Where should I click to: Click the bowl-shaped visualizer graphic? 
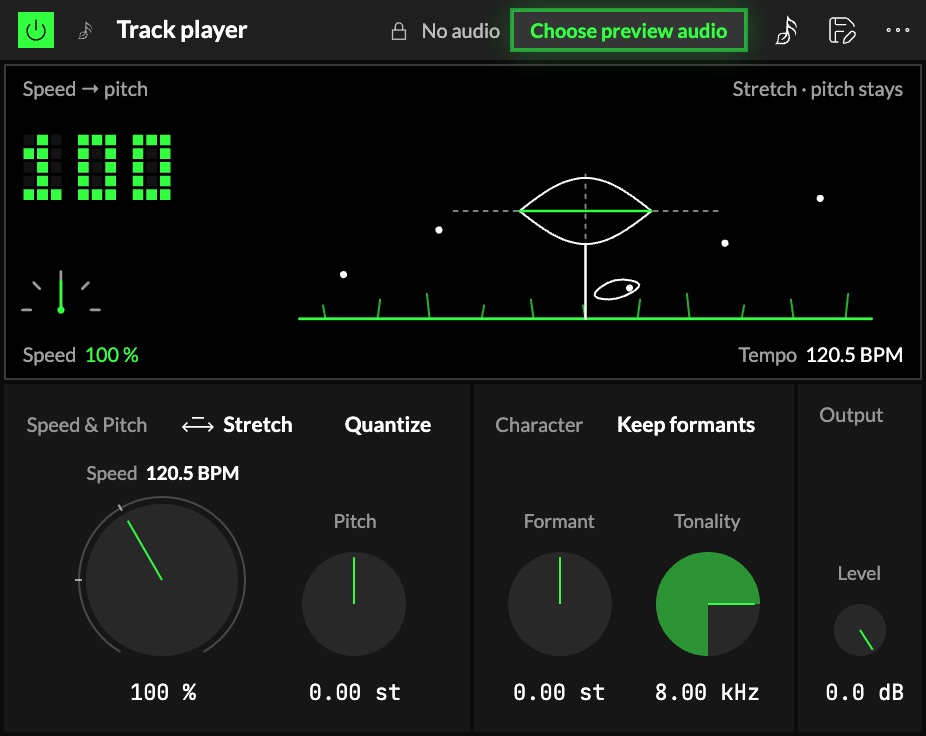pos(585,210)
